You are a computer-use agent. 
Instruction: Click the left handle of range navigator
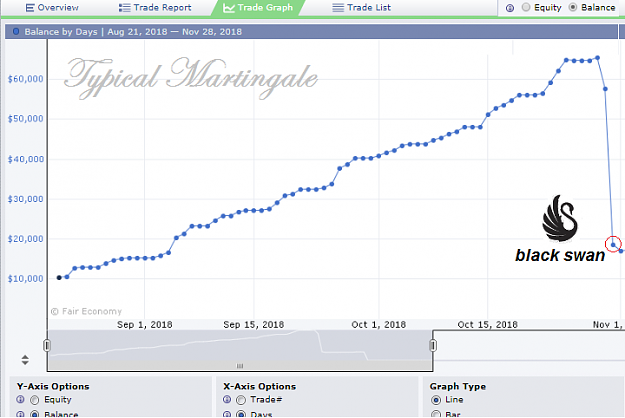click(47, 345)
